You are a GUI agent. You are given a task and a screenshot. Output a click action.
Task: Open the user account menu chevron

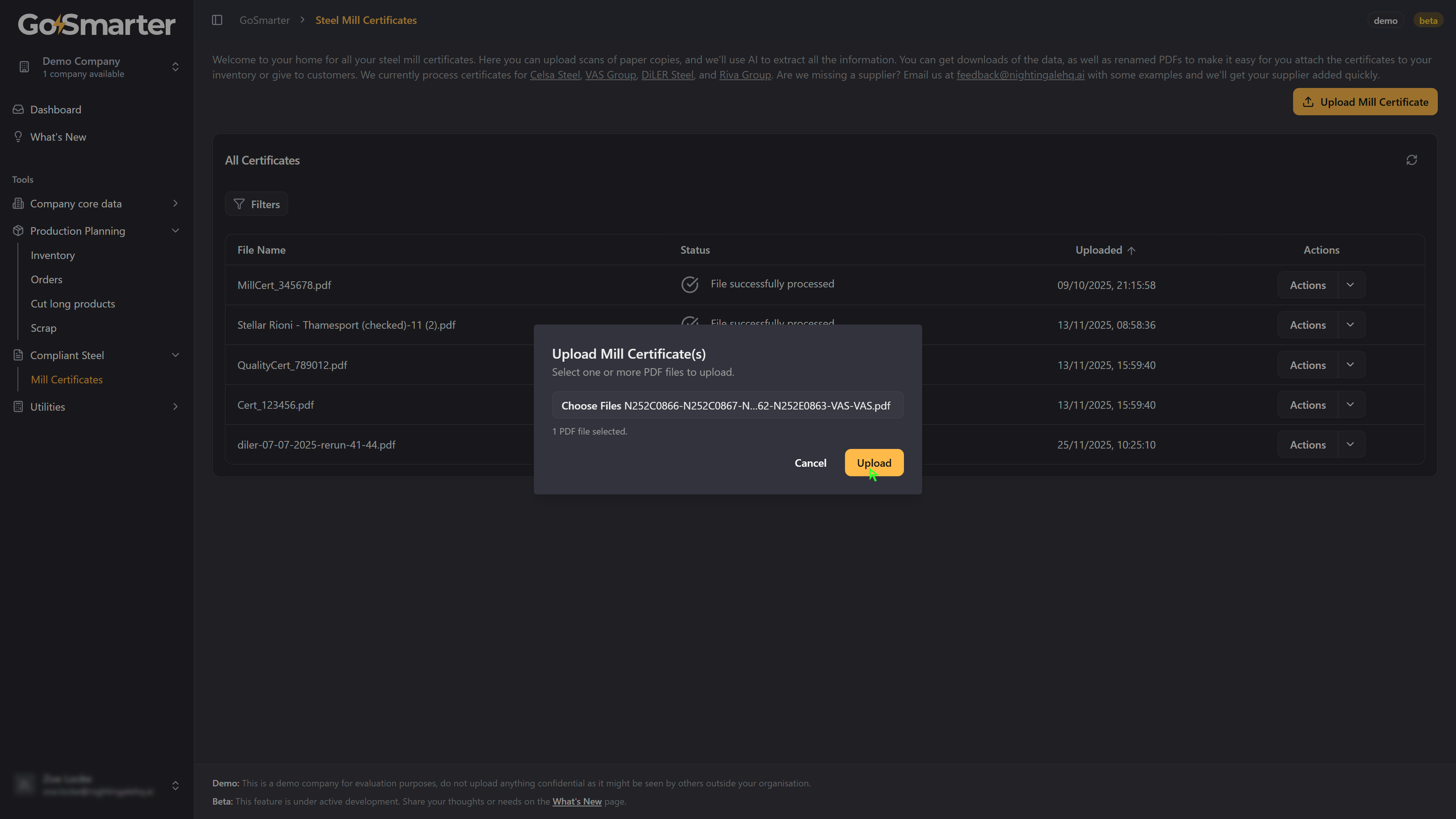(175, 786)
